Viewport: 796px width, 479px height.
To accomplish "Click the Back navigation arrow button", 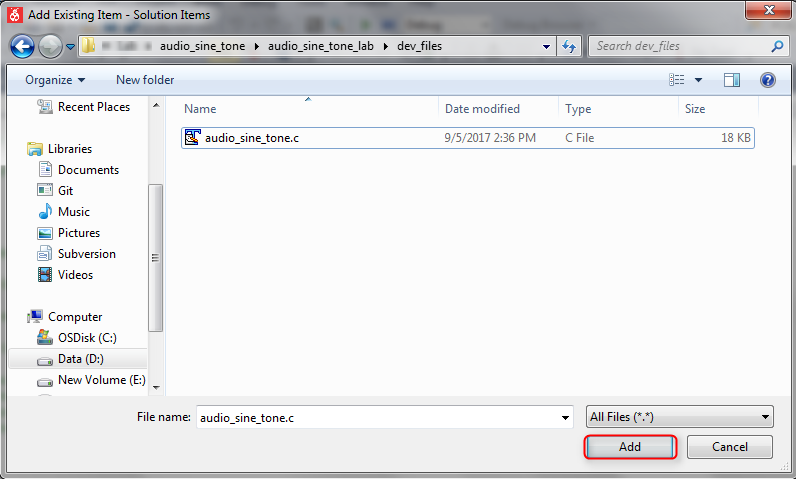I will click(x=23, y=46).
